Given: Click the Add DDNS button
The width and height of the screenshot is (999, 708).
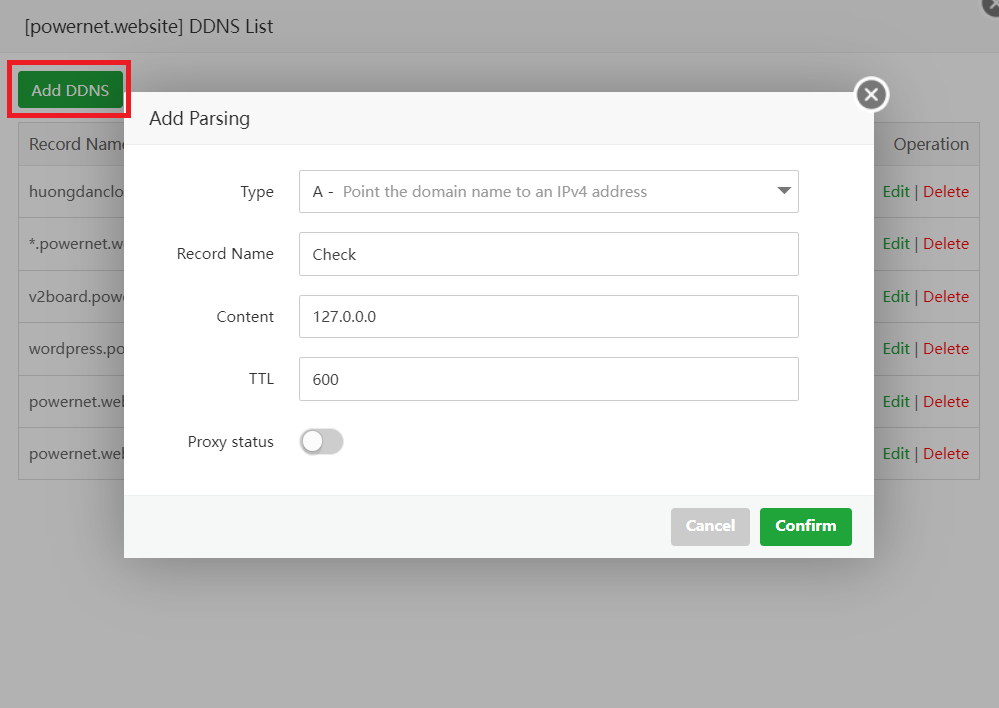Looking at the screenshot, I should (70, 90).
